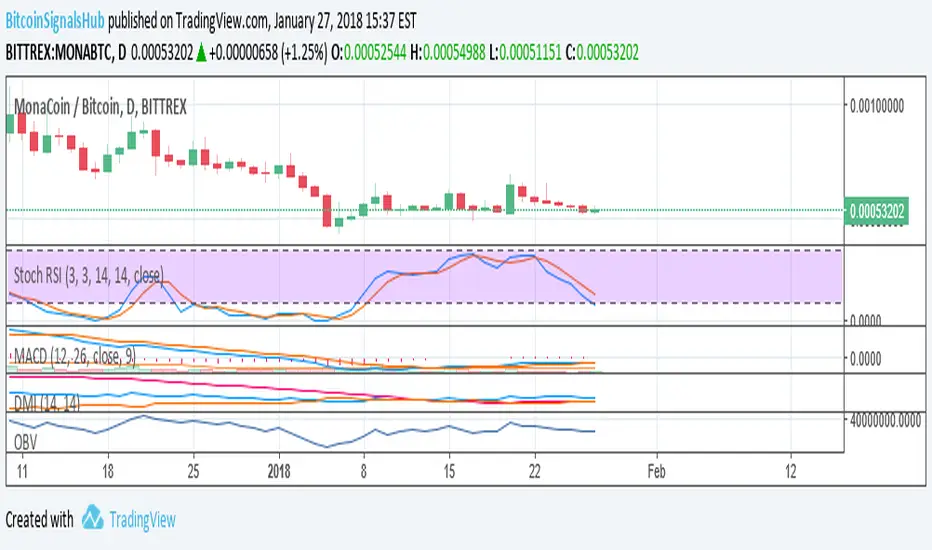Open the BitcoinSignalsHub author link
The image size is (932, 550).
[x=55, y=21]
